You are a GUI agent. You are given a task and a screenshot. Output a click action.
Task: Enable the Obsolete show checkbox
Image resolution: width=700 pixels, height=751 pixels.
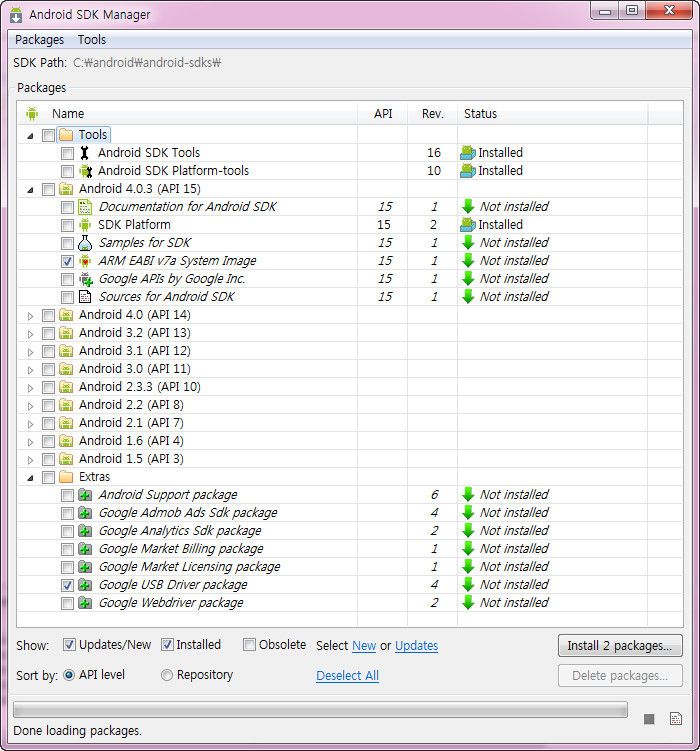(249, 645)
